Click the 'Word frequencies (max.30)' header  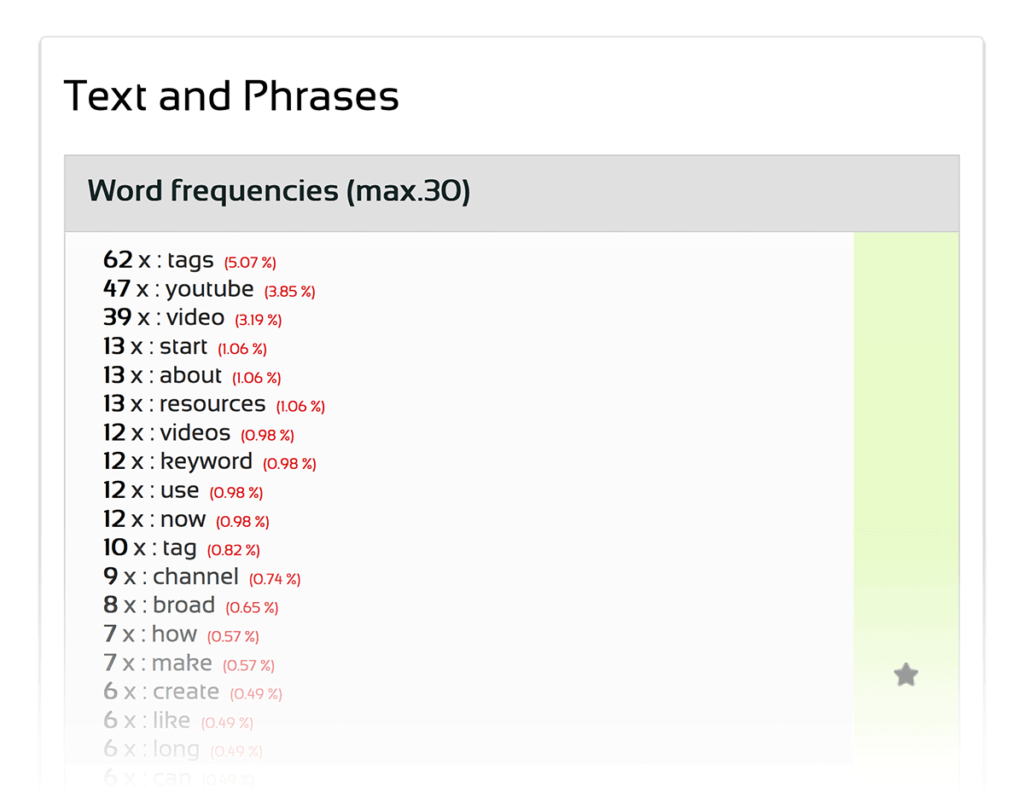coord(279,191)
